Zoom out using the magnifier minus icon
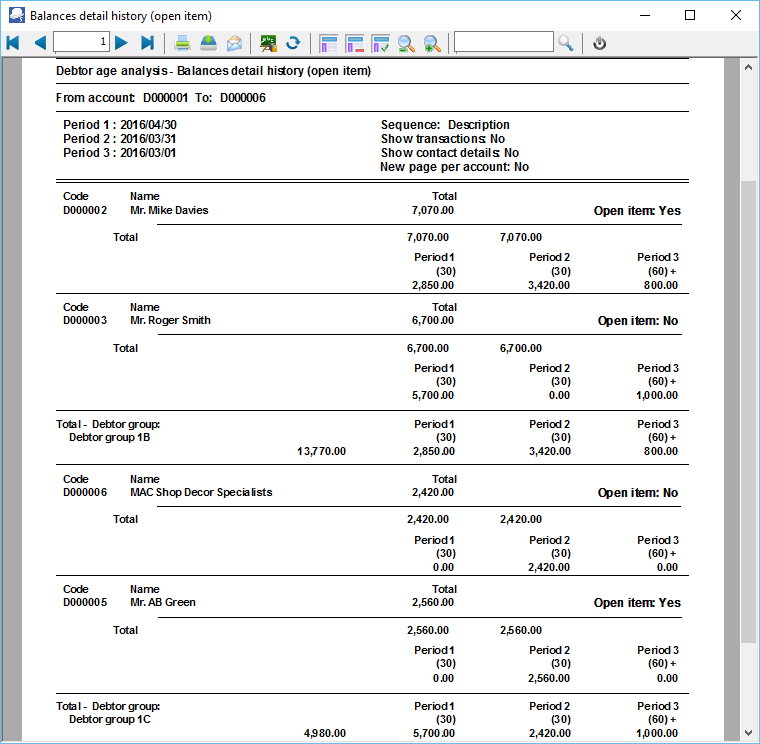760x744 pixels. coord(406,43)
